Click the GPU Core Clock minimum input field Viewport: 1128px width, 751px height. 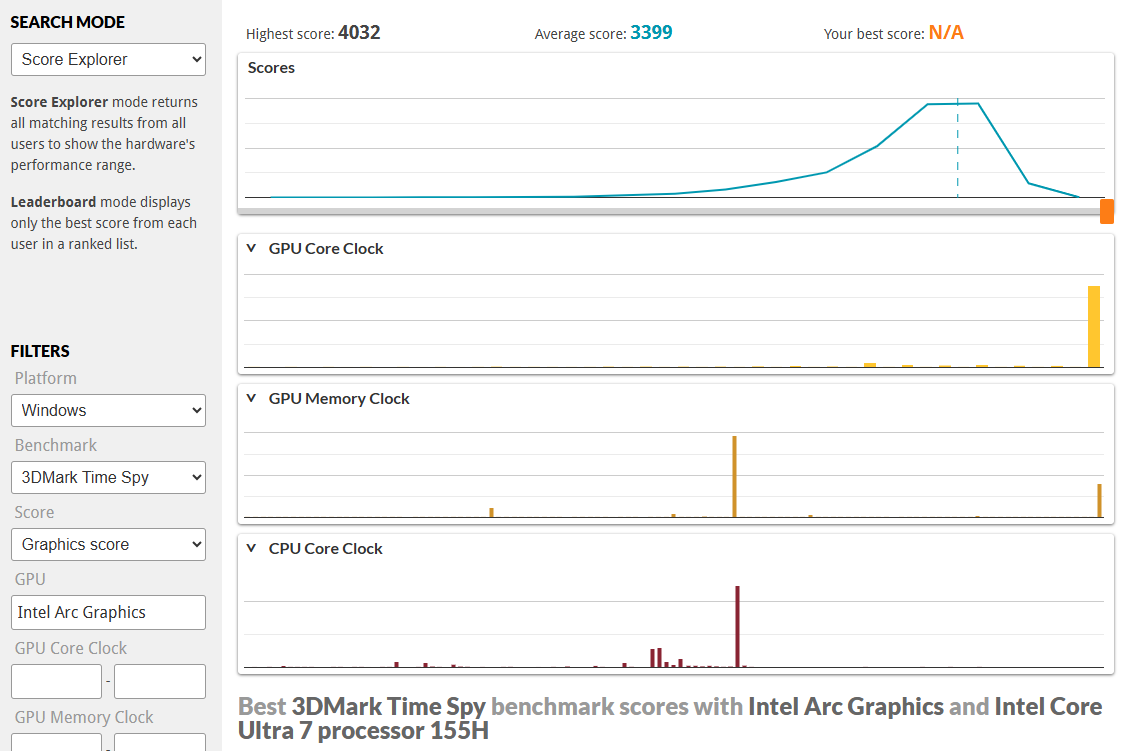click(x=56, y=681)
